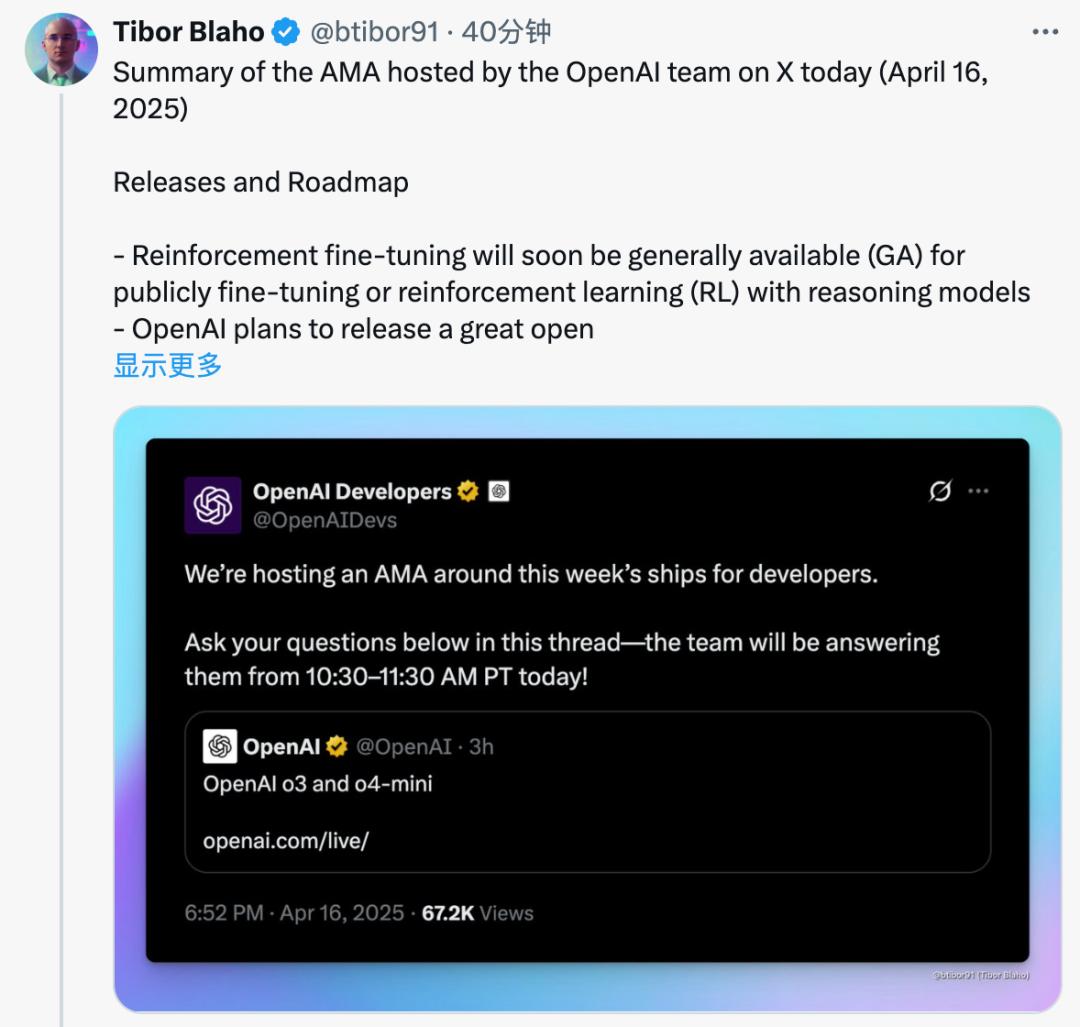
Task: Click OpenAI Developers gold verified badge
Action: (468, 491)
